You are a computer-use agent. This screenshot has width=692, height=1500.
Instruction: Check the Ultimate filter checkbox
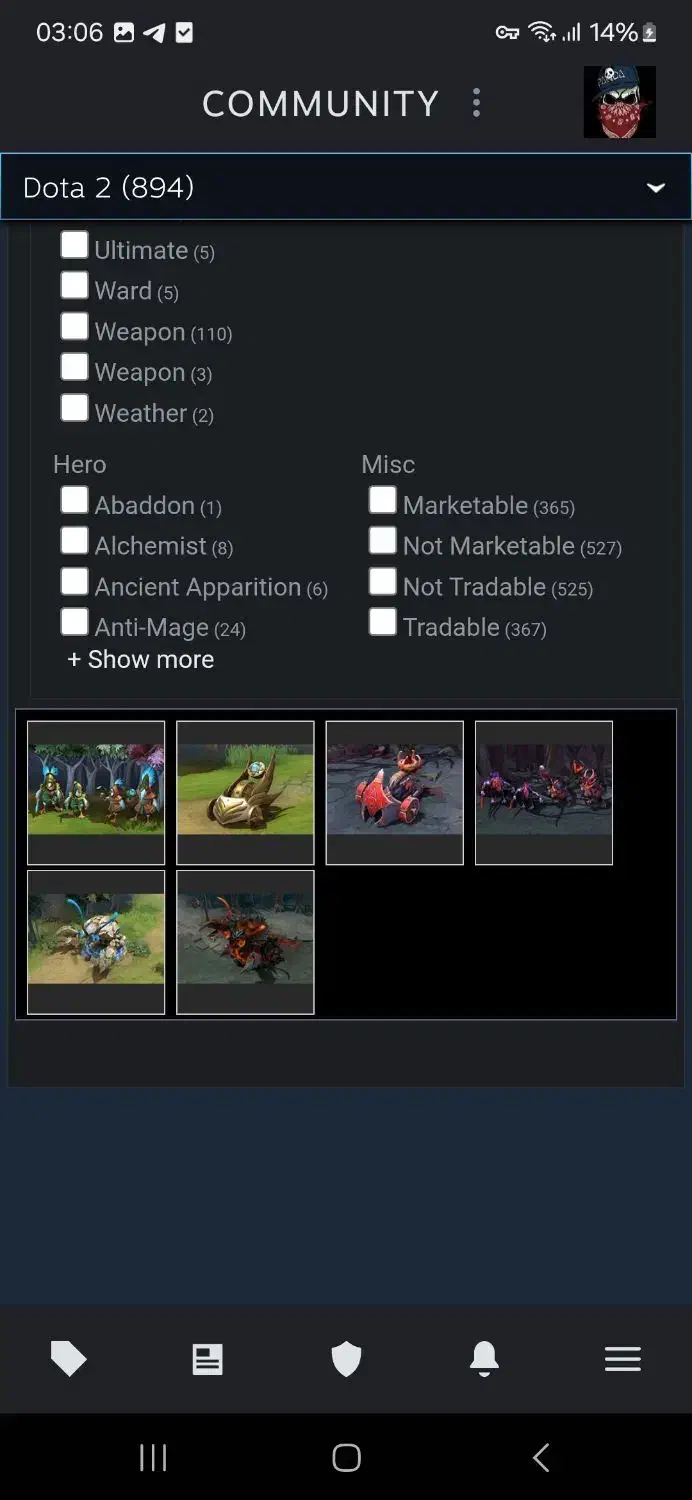pos(74,245)
